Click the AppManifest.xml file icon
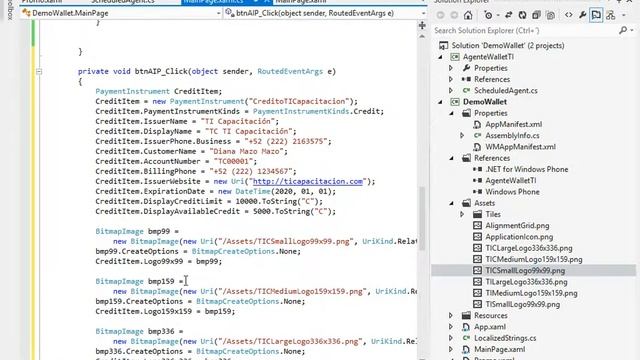This screenshot has height=360, width=640. 477,124
